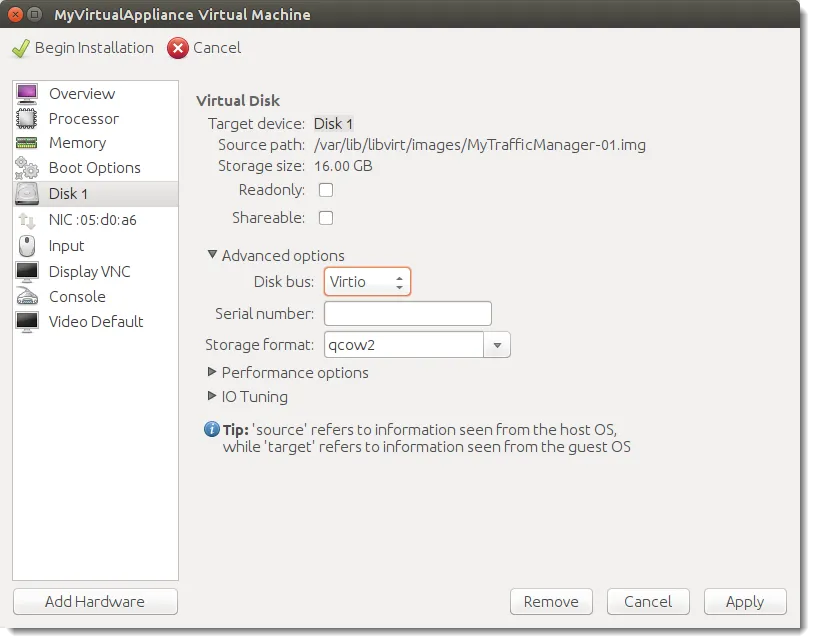Open the Overview hardware page
The image size is (815, 643).
tap(95, 94)
